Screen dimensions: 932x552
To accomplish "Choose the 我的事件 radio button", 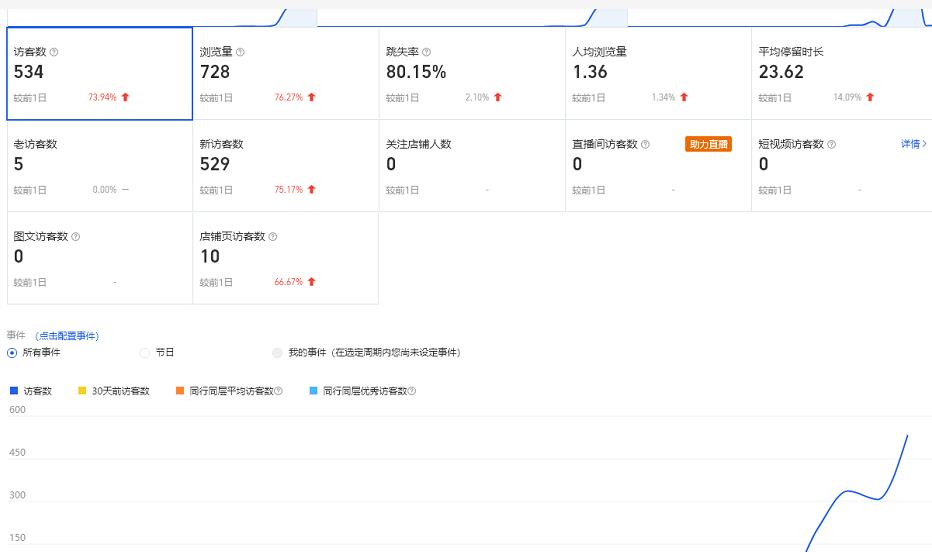I will (277, 353).
